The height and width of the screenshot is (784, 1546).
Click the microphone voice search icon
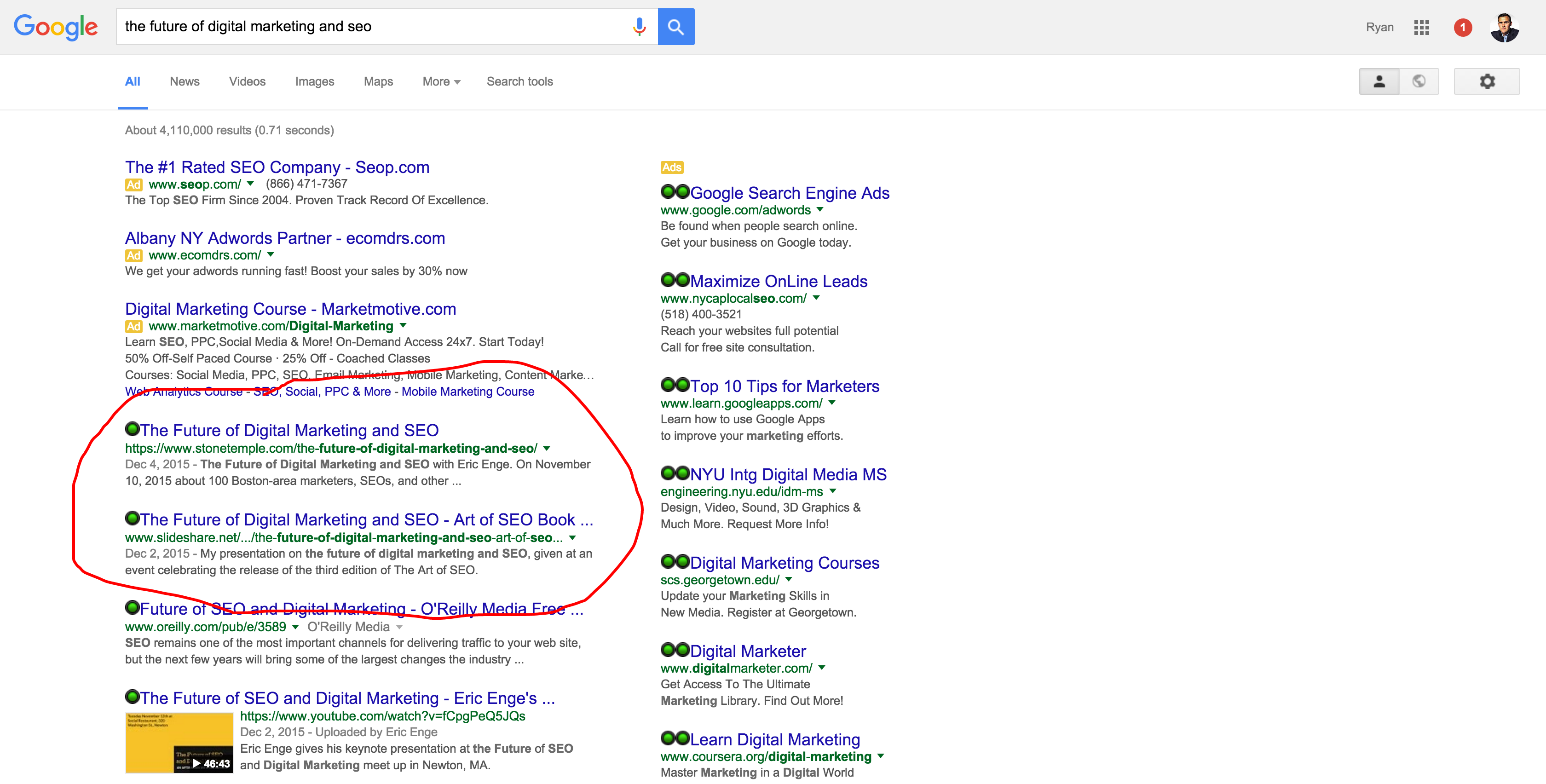point(639,26)
